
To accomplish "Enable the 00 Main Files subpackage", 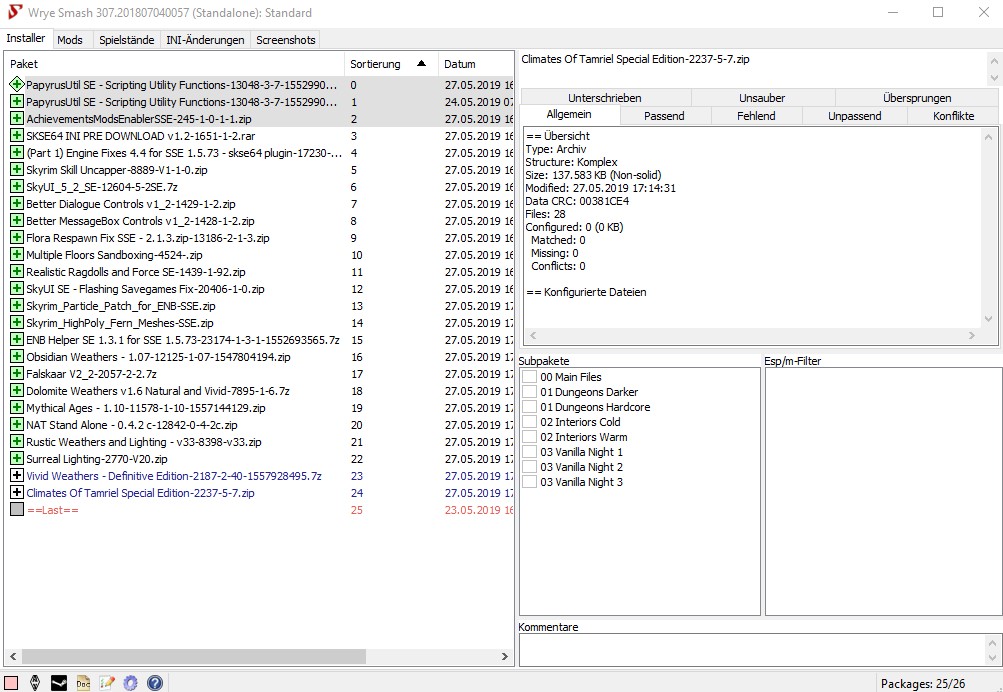I will click(530, 377).
